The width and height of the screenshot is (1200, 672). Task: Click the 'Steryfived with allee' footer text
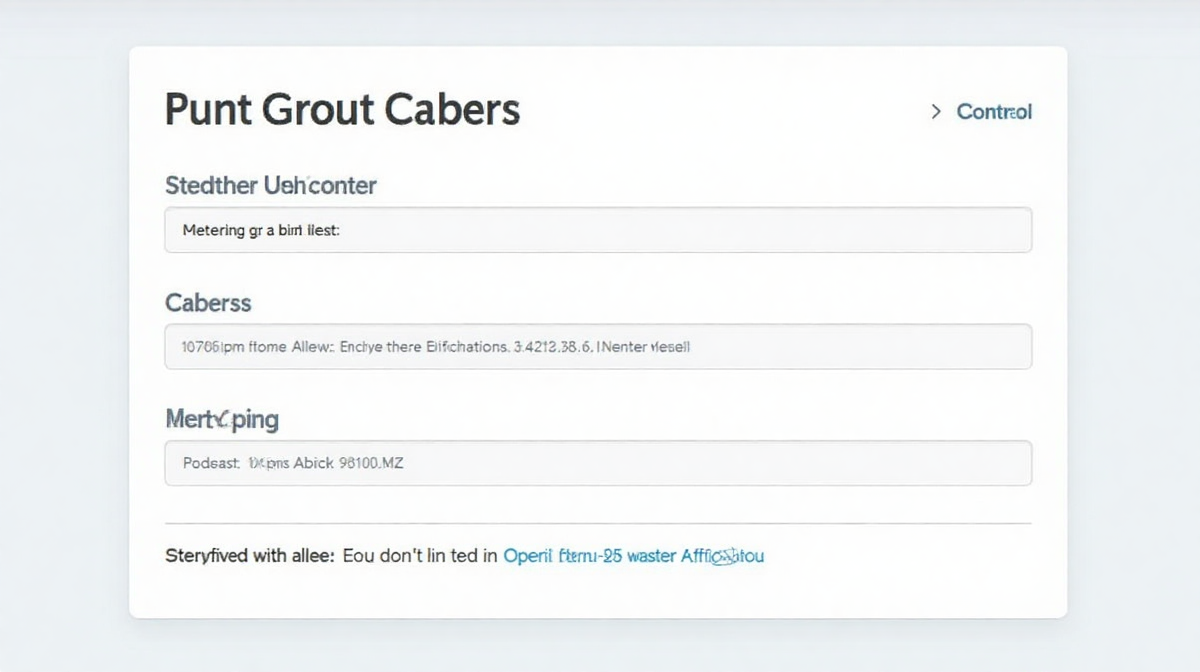249,555
